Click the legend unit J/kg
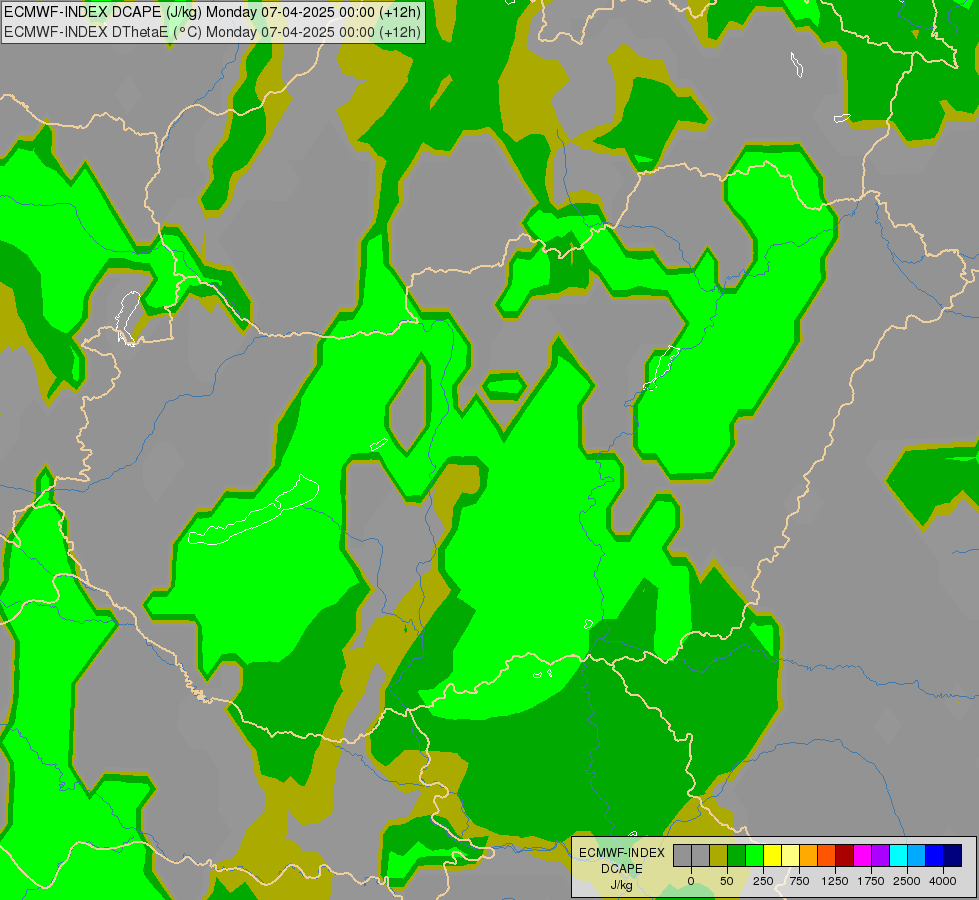The image size is (979, 900). [622, 885]
